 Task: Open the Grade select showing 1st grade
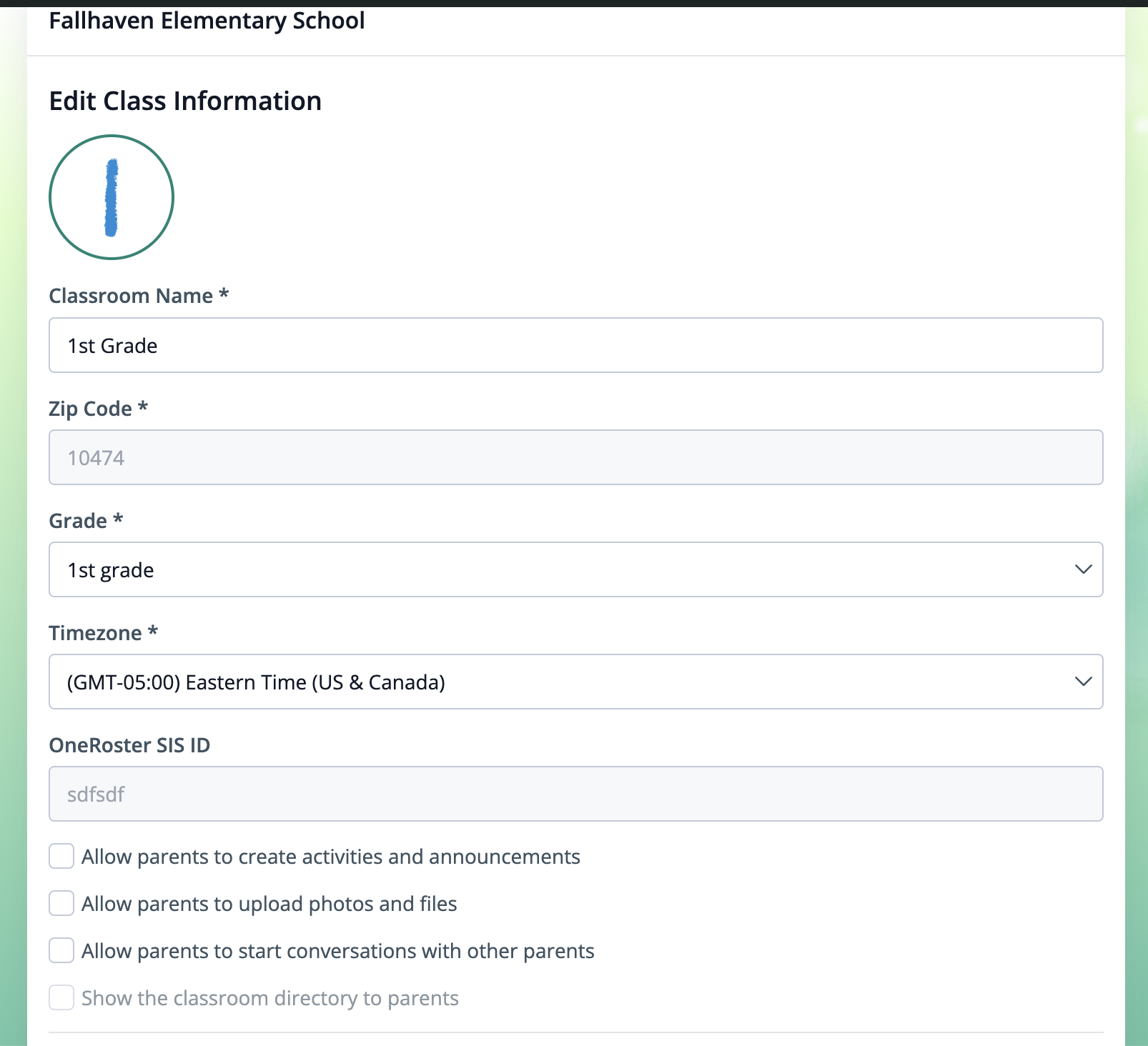point(576,569)
